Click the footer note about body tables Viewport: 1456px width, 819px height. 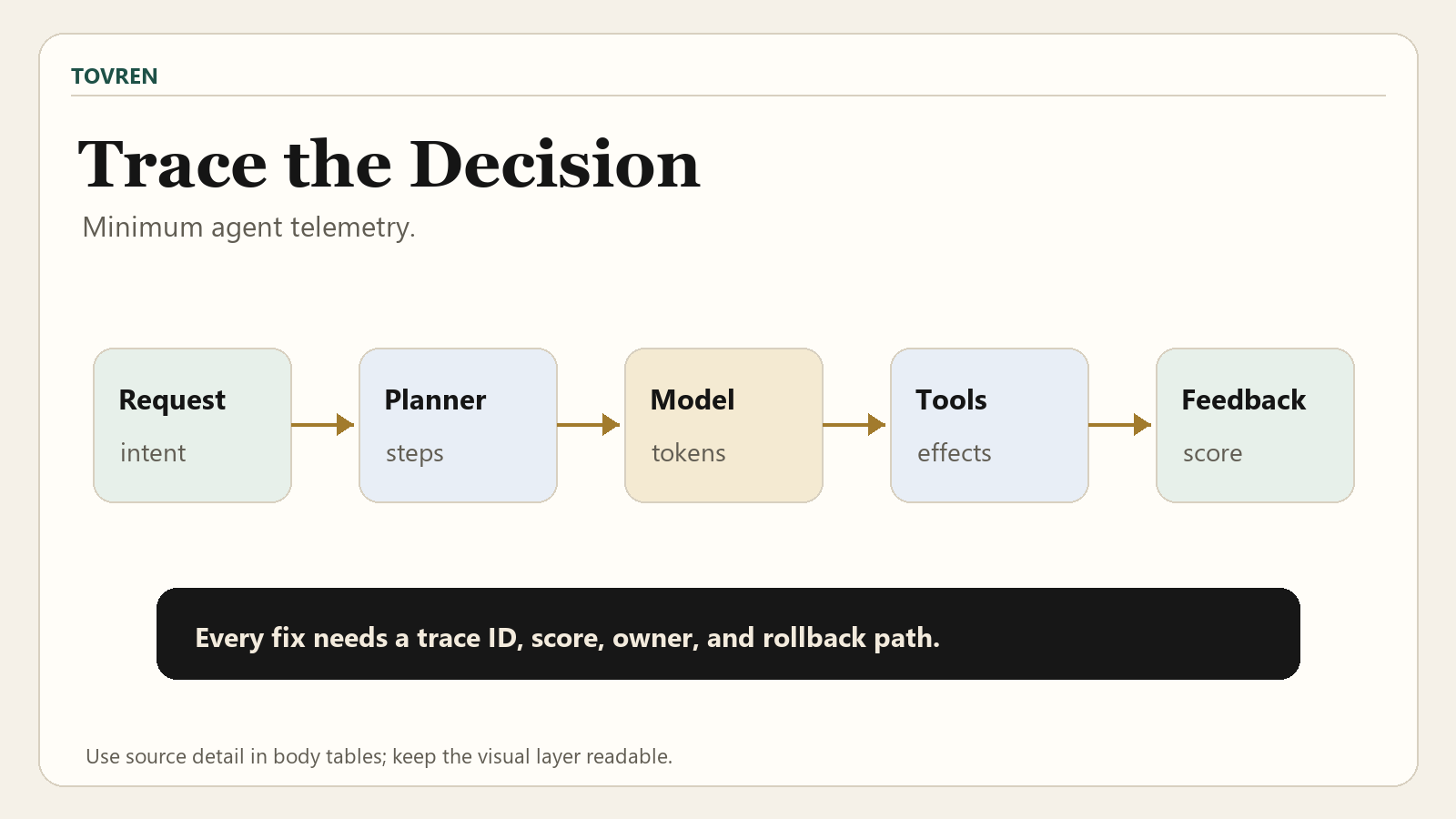pos(379,756)
